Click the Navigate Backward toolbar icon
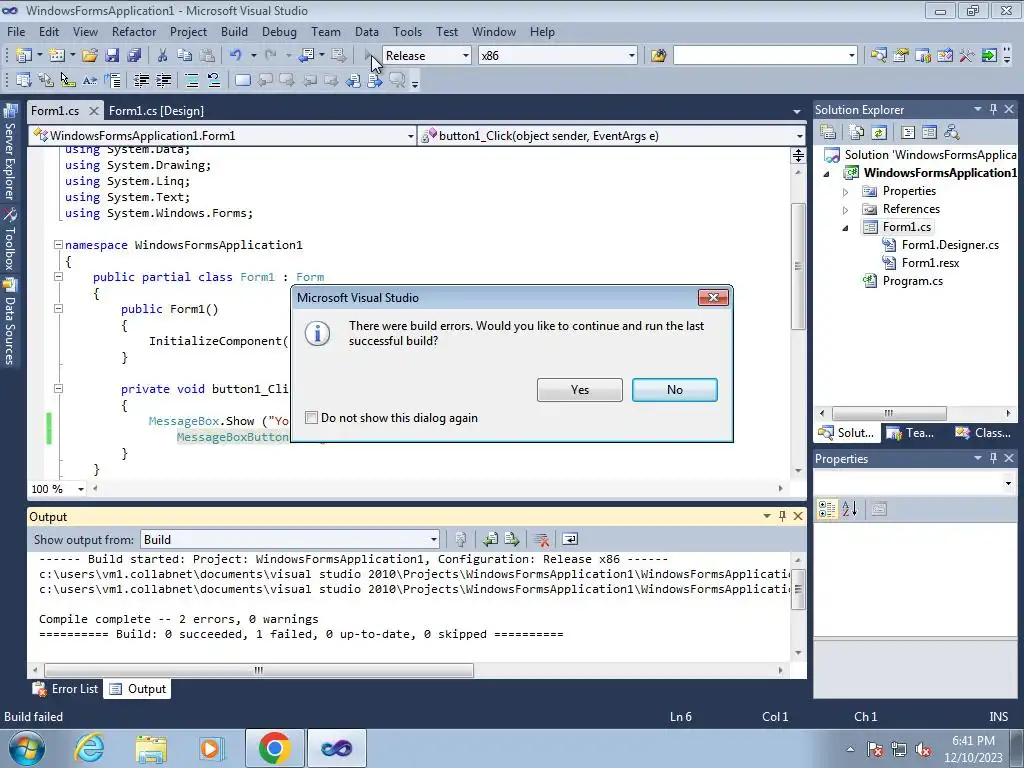Screen dimensions: 1024x768 [306, 56]
